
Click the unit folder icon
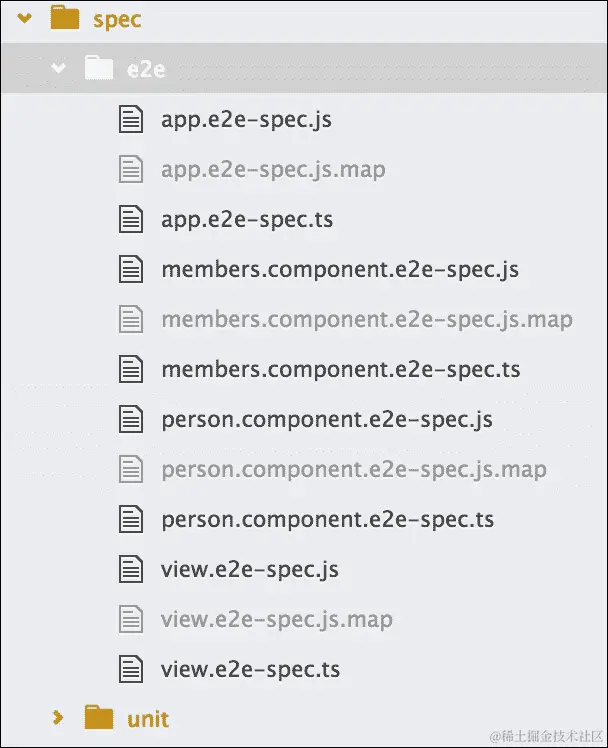tap(98, 718)
